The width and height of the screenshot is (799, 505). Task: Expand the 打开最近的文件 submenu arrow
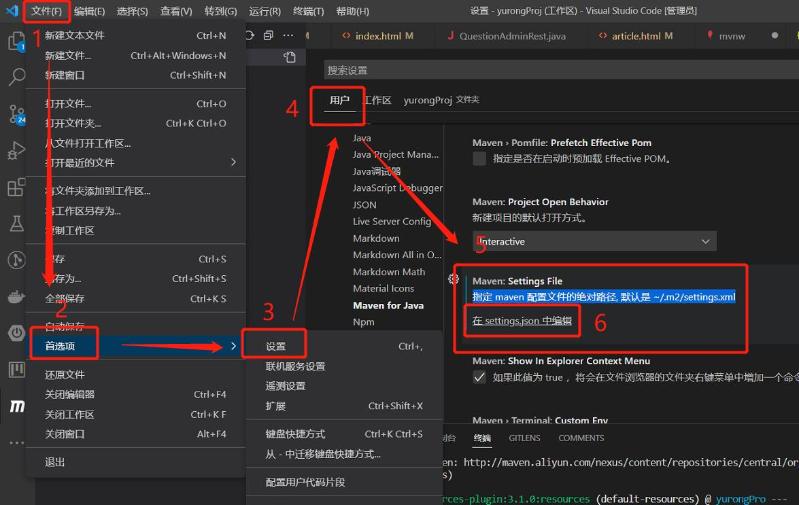coord(233,162)
